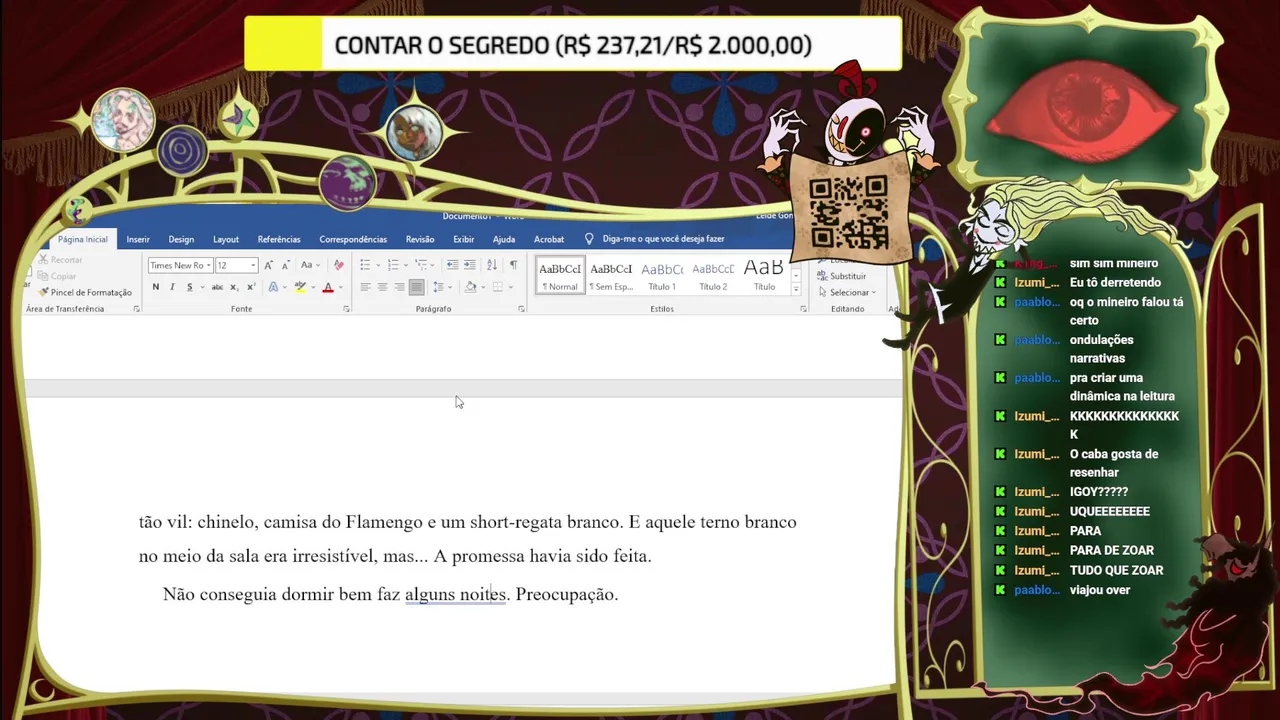Toggle justified text alignment
This screenshot has height=720, width=1280.
pos(416,287)
